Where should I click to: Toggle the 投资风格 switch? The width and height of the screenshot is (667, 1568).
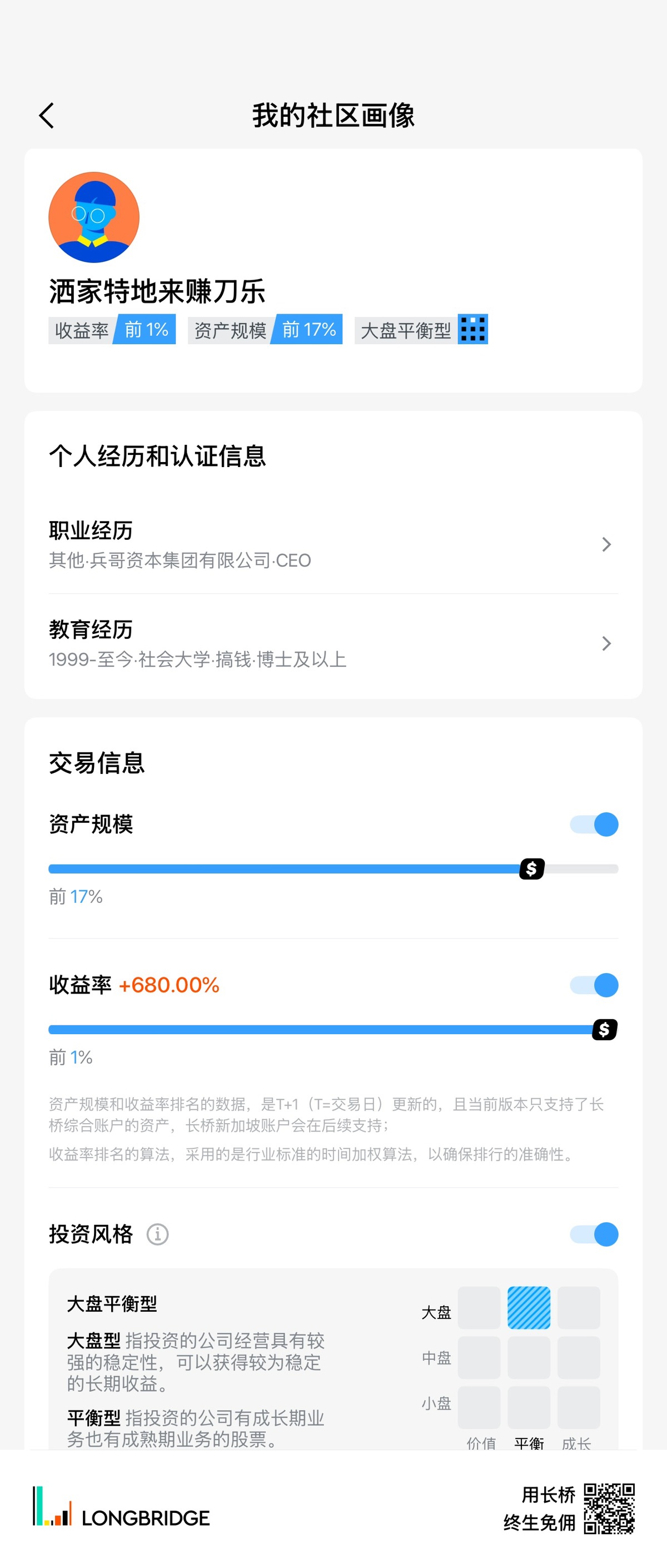[594, 1234]
